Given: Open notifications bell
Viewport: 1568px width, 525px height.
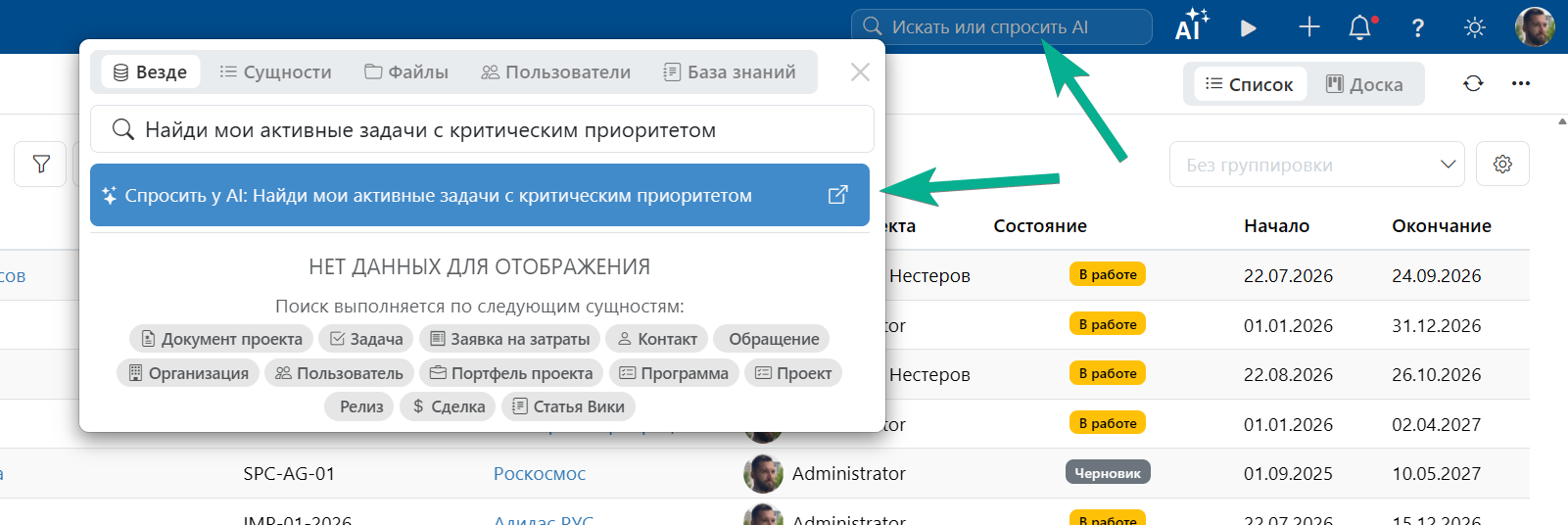Looking at the screenshot, I should pyautogui.click(x=1361, y=27).
